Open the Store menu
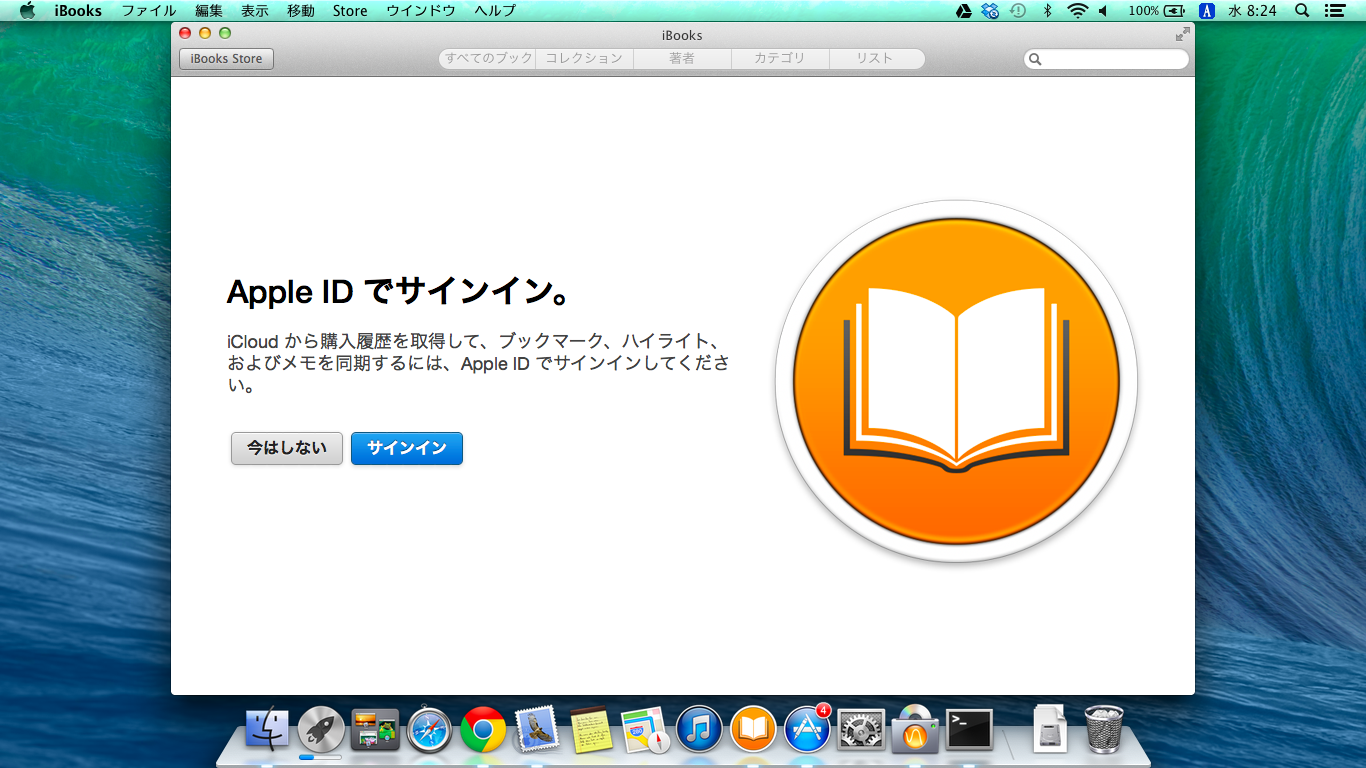Screen dimensions: 1366x768 click(x=350, y=11)
